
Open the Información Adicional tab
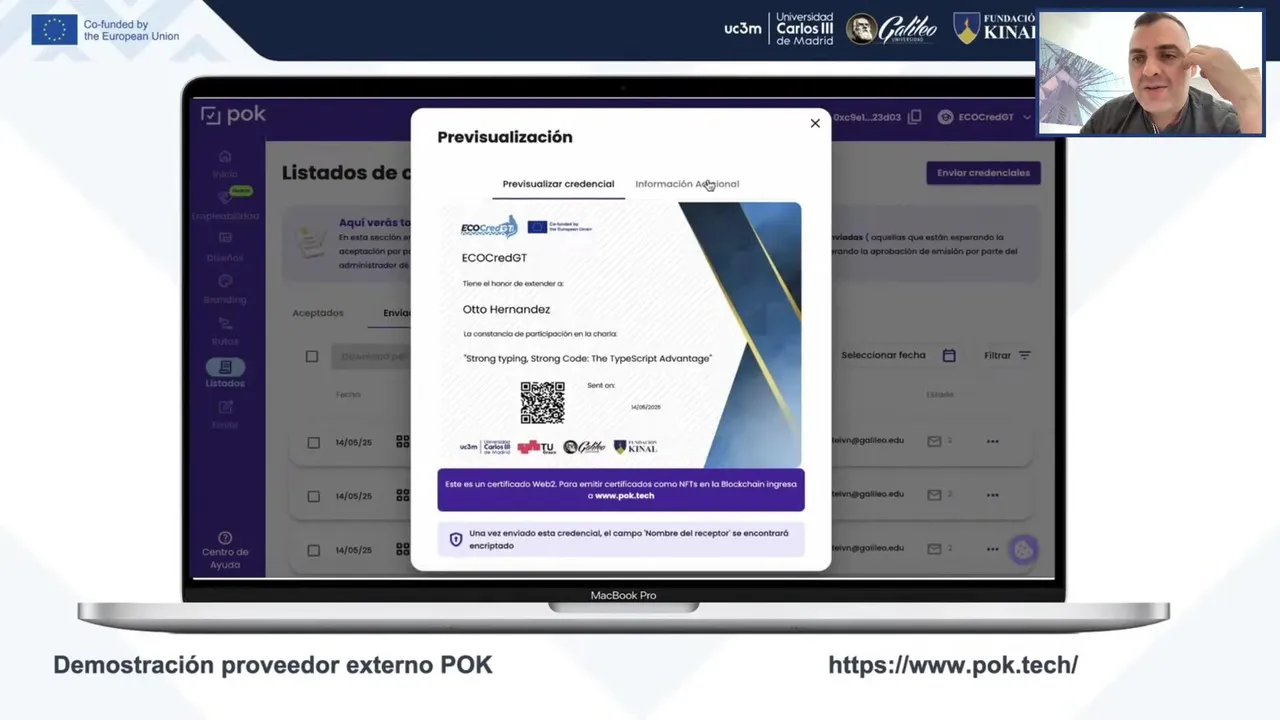pos(687,184)
